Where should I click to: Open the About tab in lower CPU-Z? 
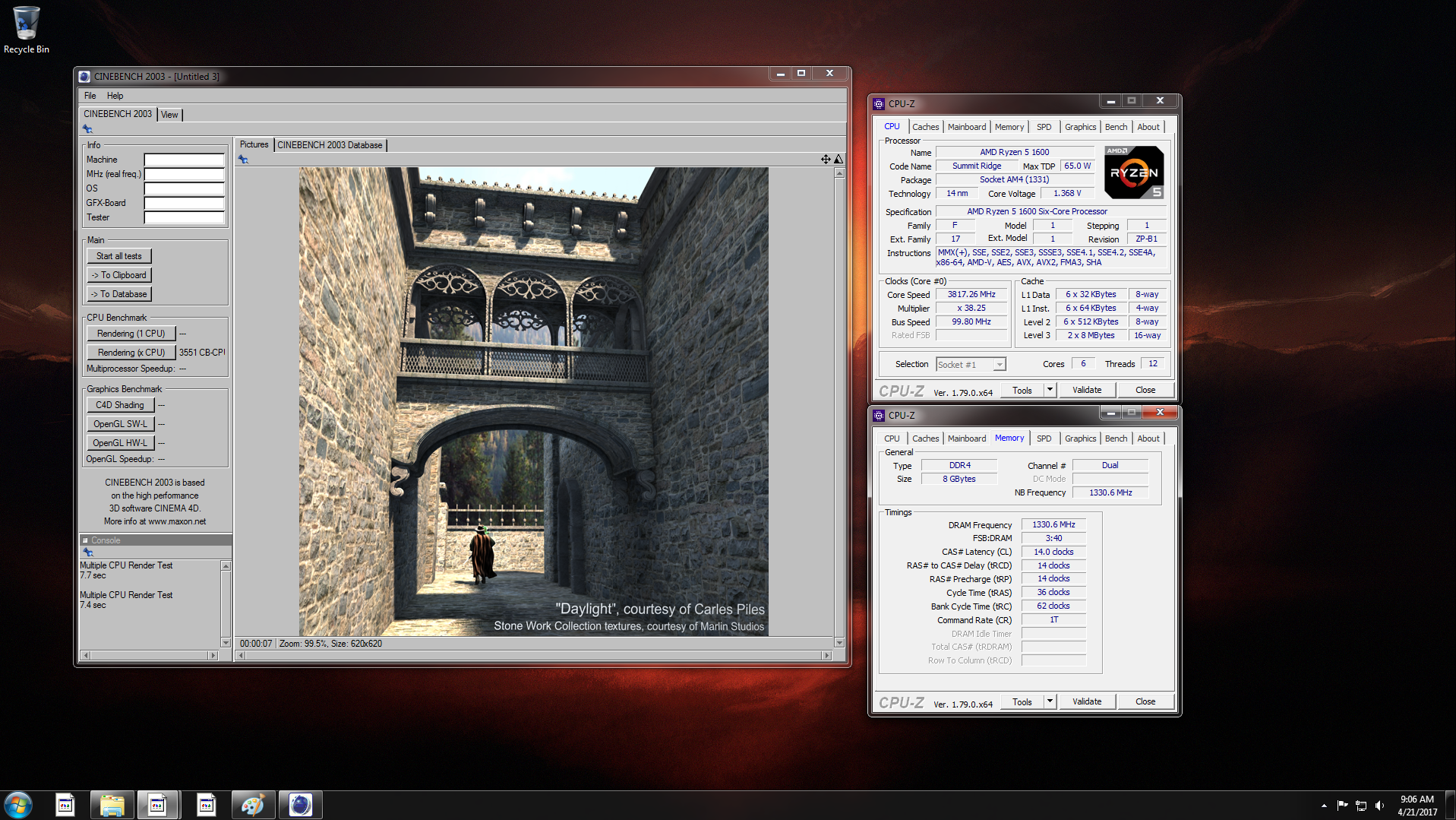click(1148, 438)
